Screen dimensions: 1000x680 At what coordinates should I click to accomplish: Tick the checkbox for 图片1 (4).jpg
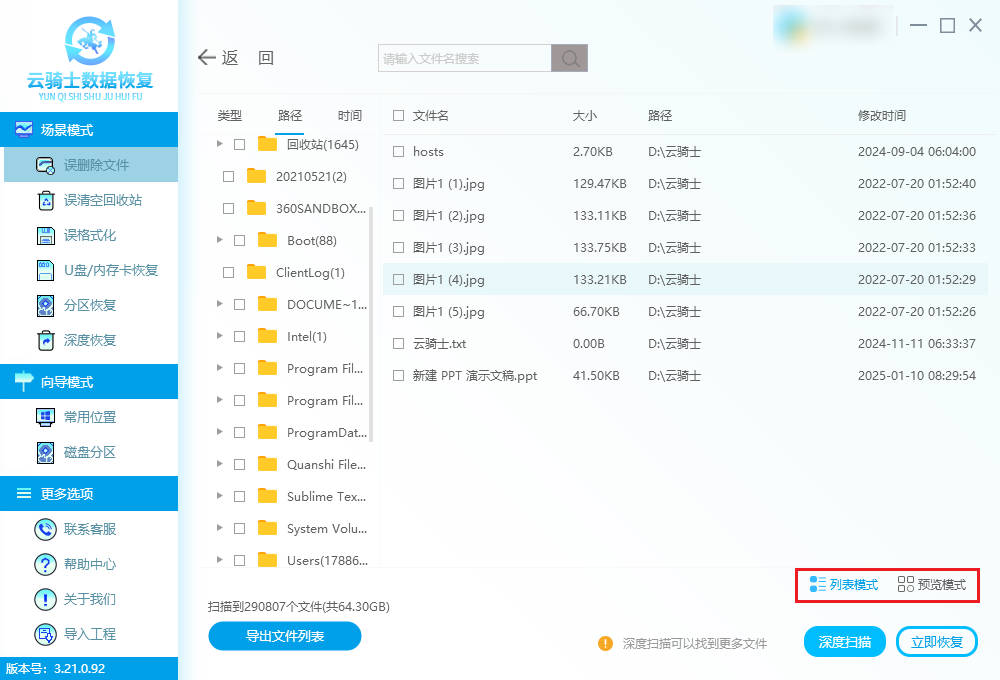399,280
